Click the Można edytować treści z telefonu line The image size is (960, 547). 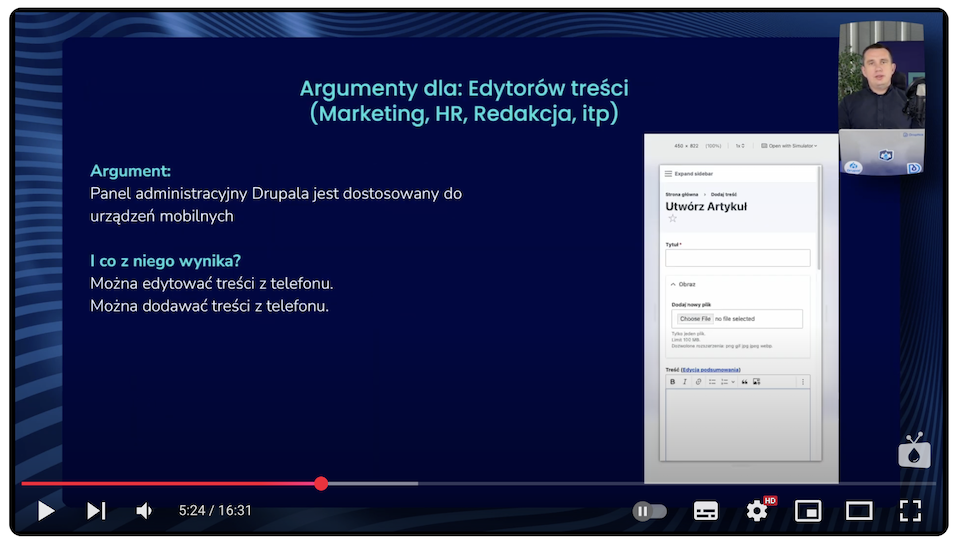(x=212, y=284)
